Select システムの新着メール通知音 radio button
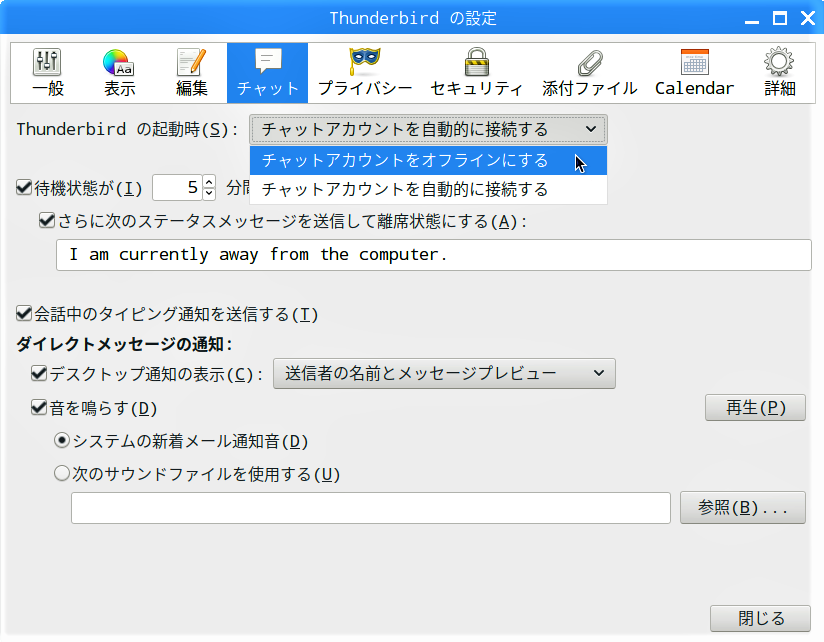 point(62,440)
